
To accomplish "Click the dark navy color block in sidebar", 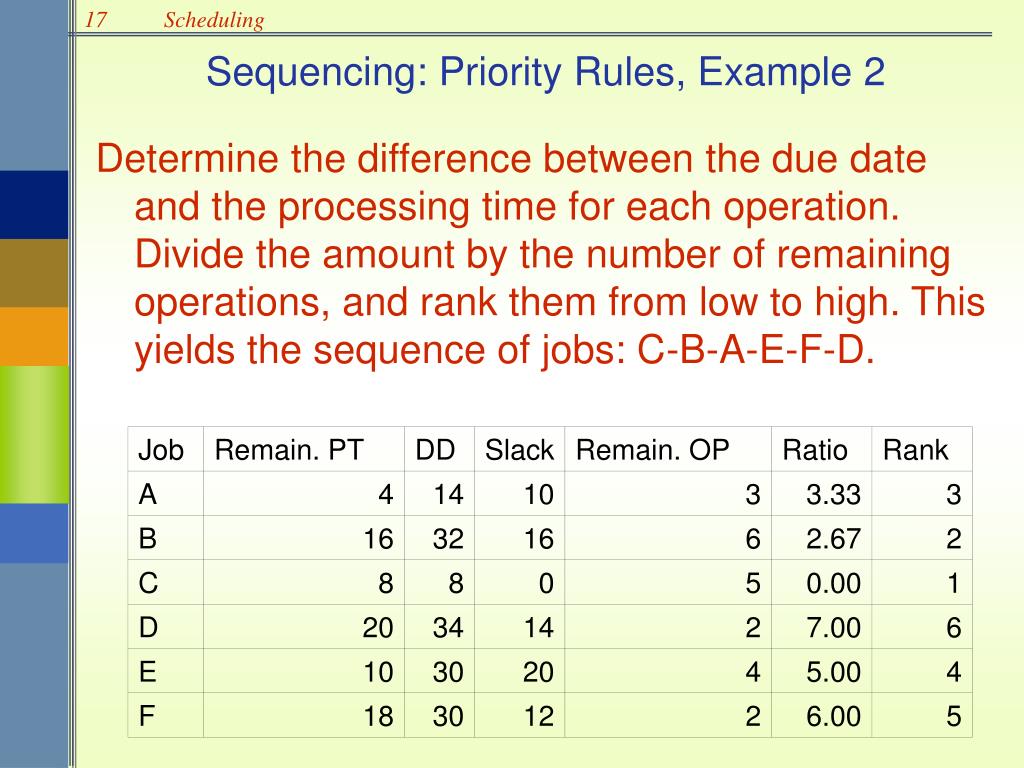I will pyautogui.click(x=34, y=204).
